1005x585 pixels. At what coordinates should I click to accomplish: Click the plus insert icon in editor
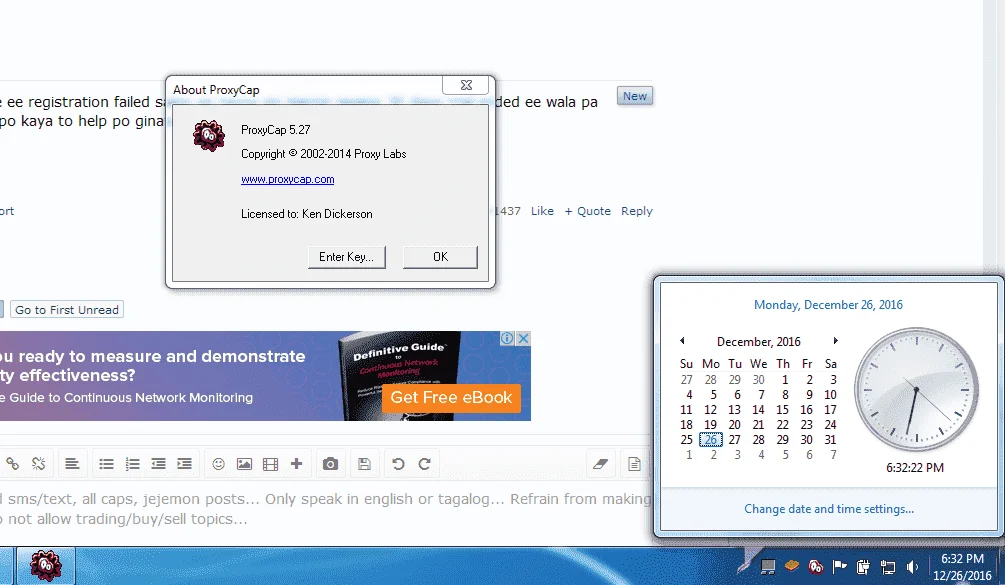296,463
